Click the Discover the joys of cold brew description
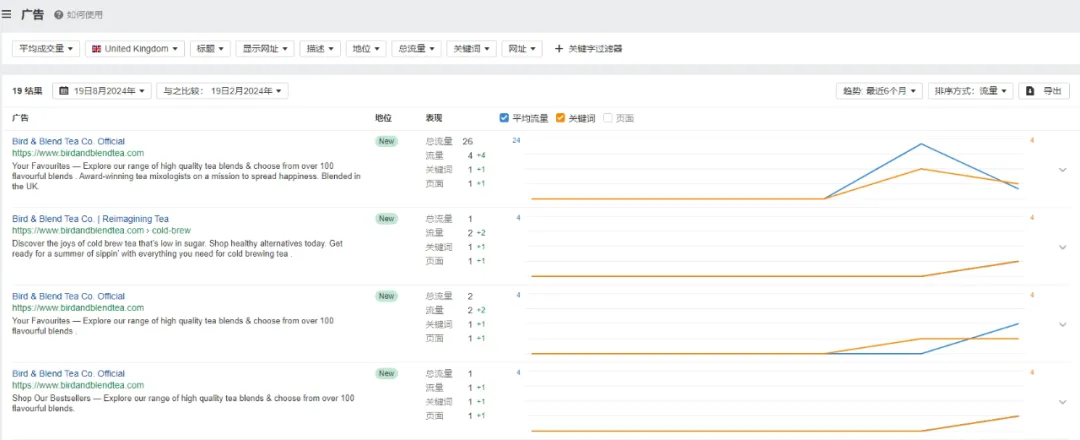 (178, 249)
